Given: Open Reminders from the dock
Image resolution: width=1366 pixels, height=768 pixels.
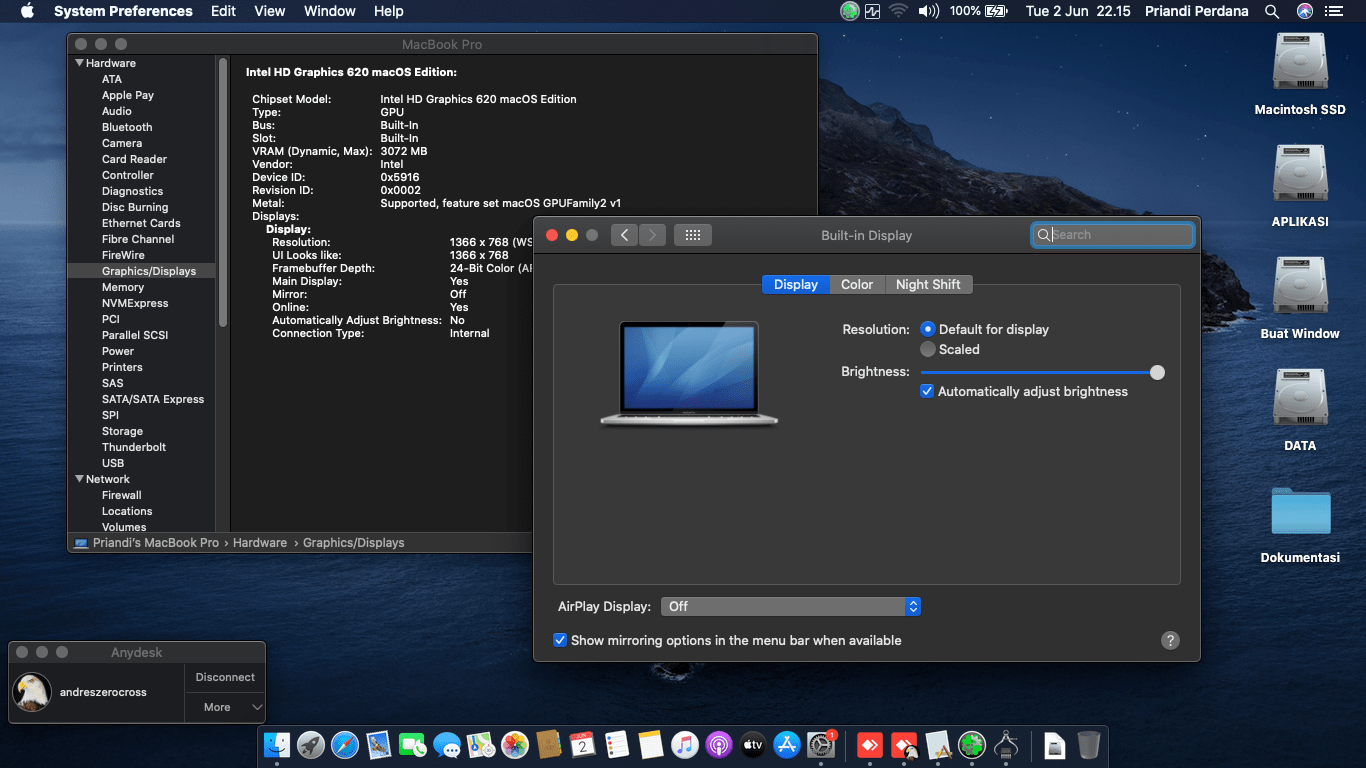Looking at the screenshot, I should [x=616, y=745].
